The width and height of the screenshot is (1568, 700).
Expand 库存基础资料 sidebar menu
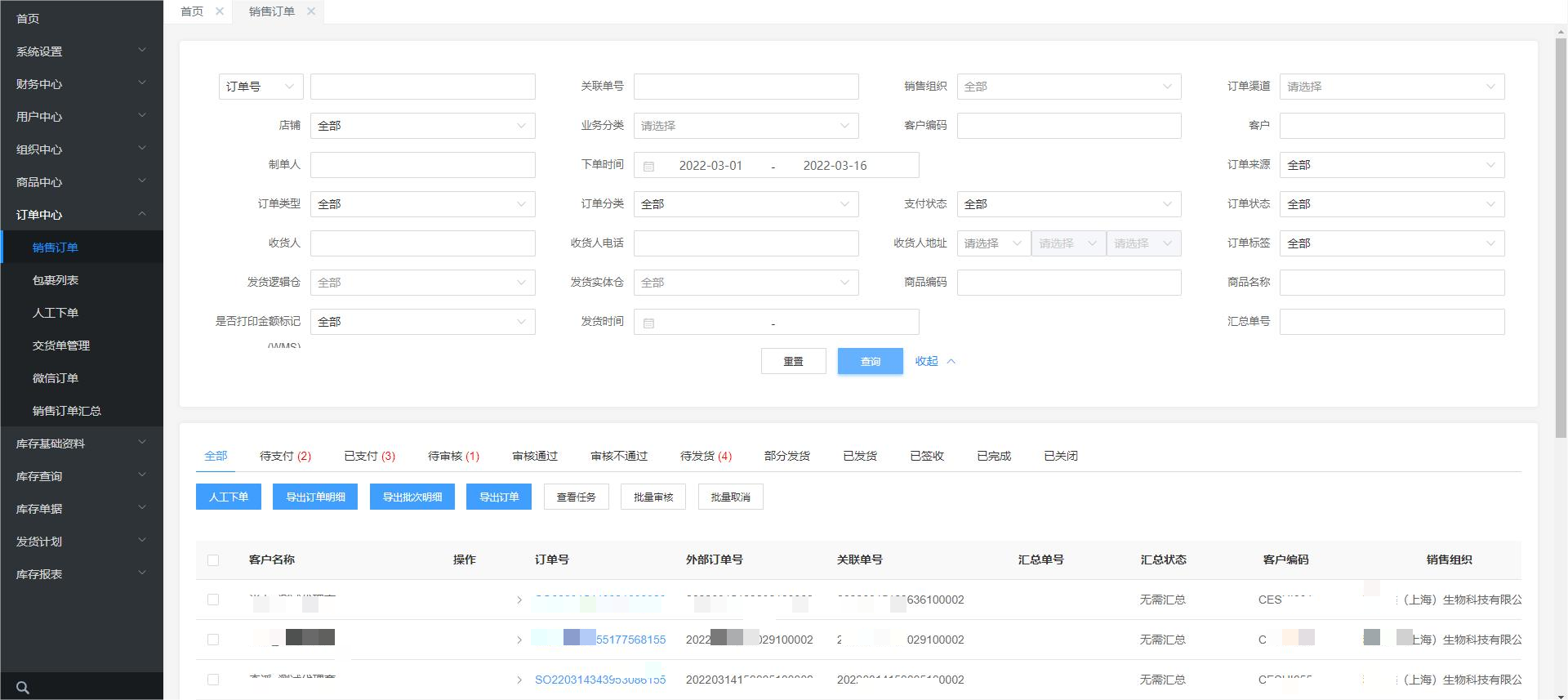point(82,443)
